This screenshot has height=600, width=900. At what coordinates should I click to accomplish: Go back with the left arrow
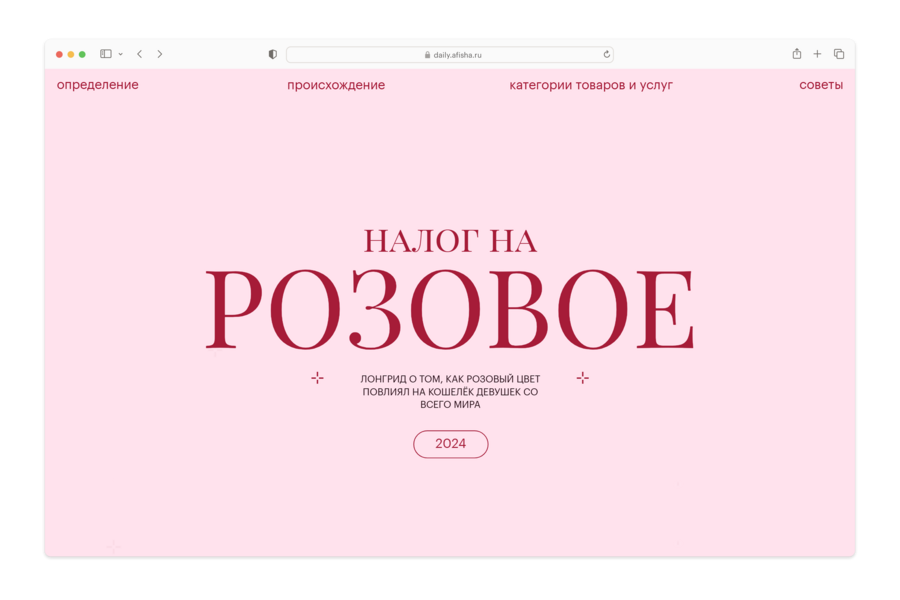pos(139,54)
